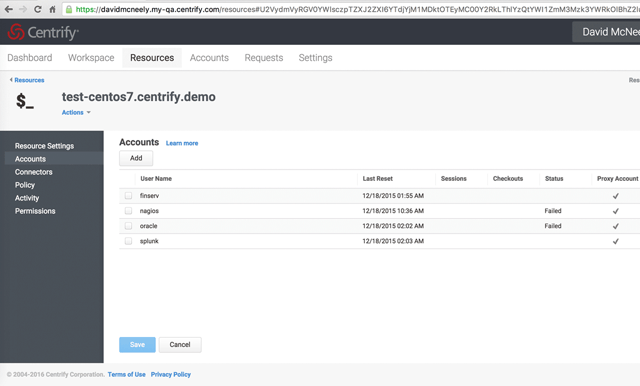Click the browser back arrow icon

click(9, 9)
